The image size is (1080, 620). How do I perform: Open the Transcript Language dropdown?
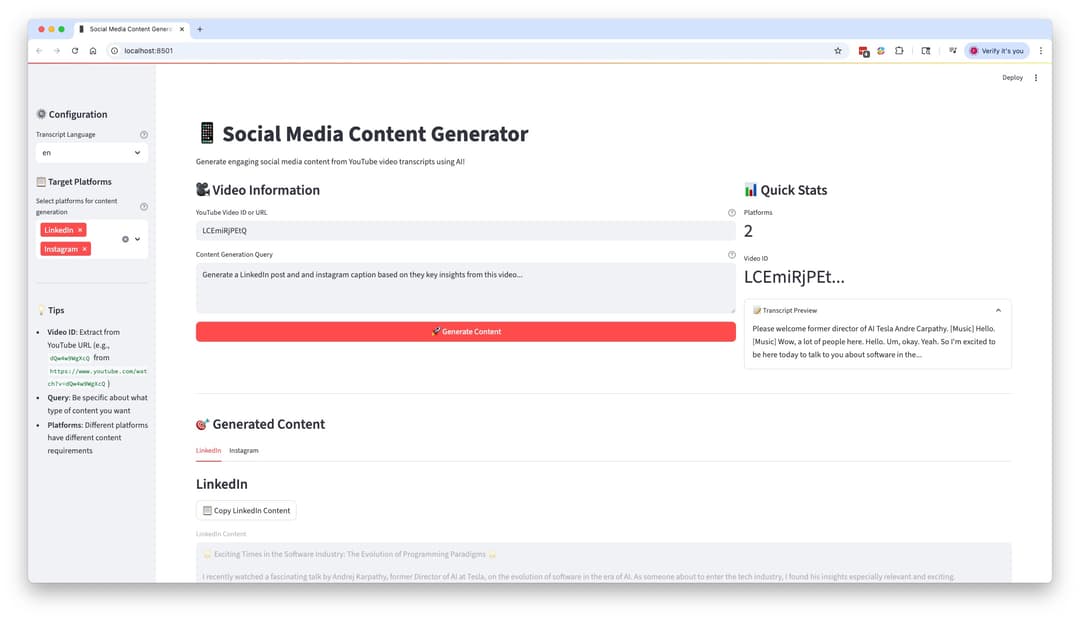pos(91,153)
